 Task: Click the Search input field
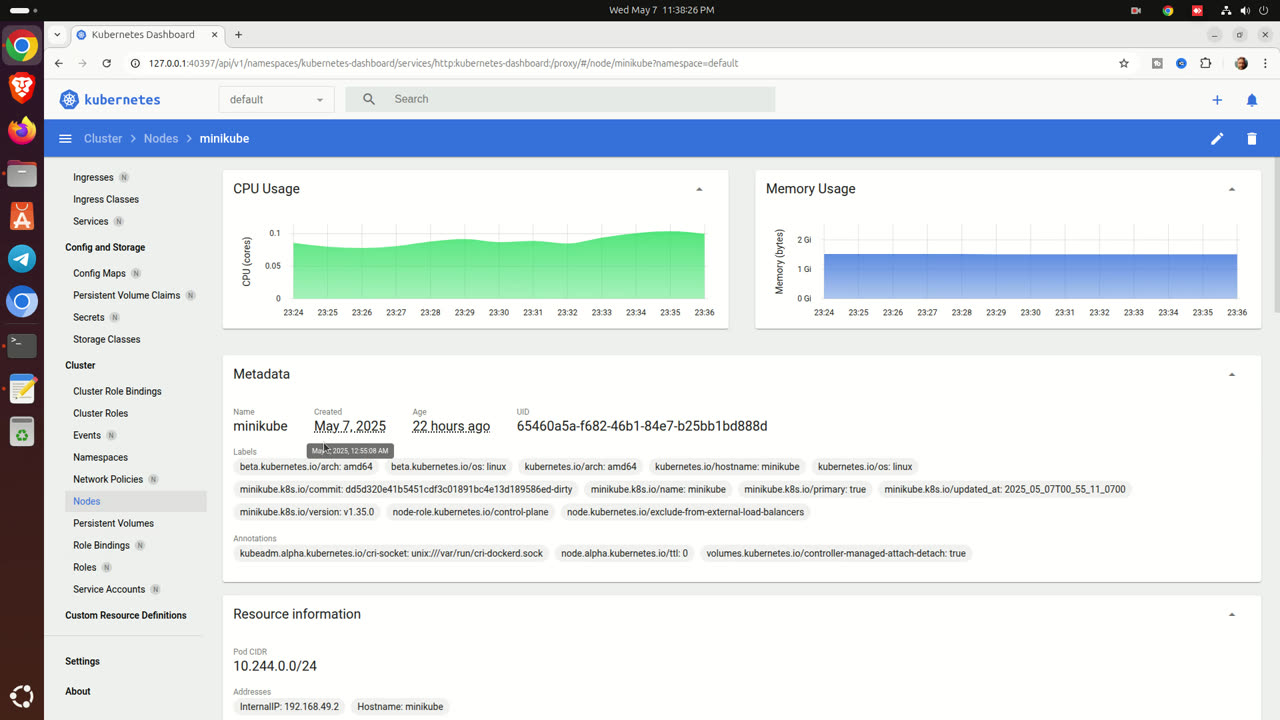(x=560, y=99)
